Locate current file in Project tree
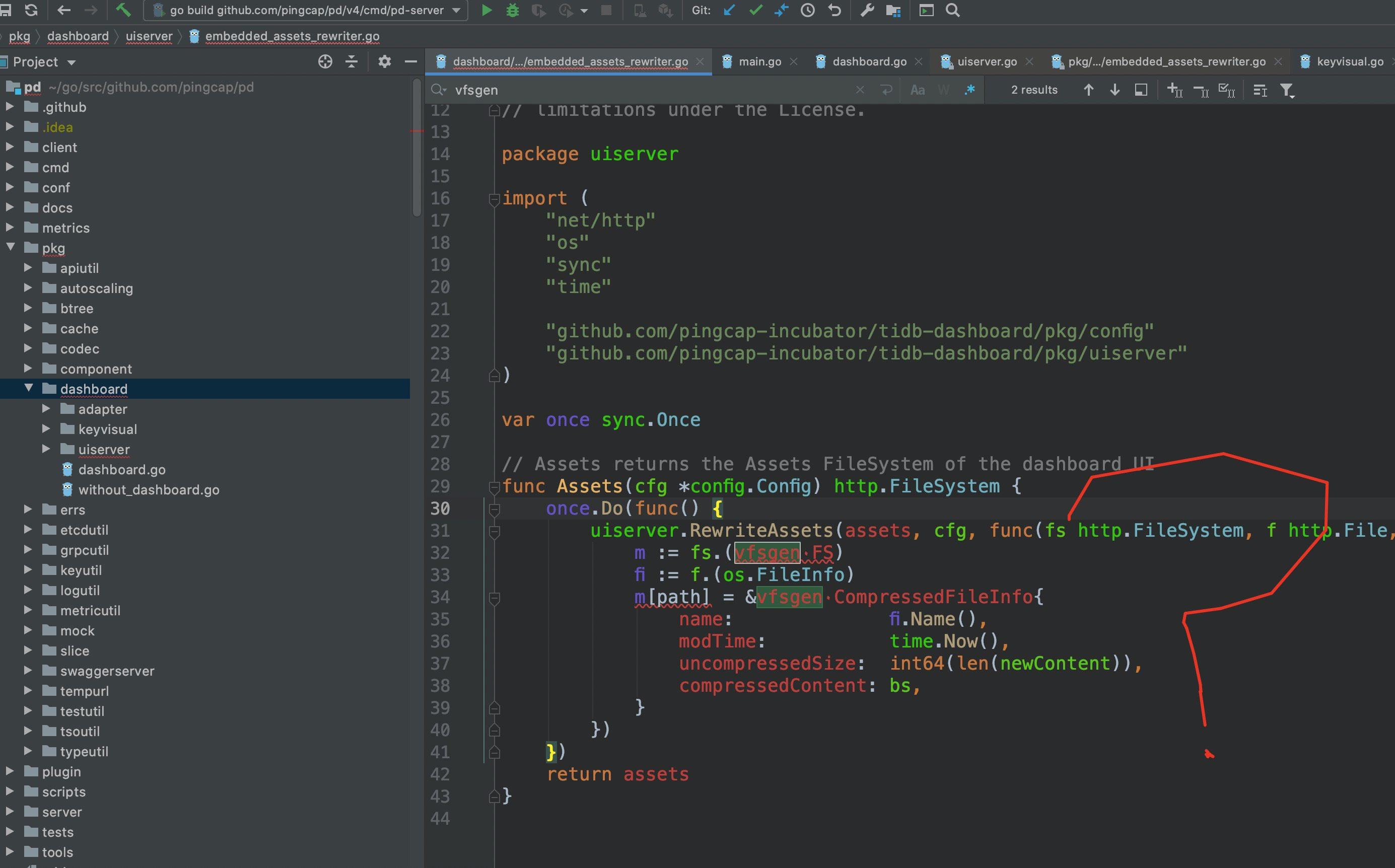This screenshot has width=1395, height=868. click(x=325, y=61)
